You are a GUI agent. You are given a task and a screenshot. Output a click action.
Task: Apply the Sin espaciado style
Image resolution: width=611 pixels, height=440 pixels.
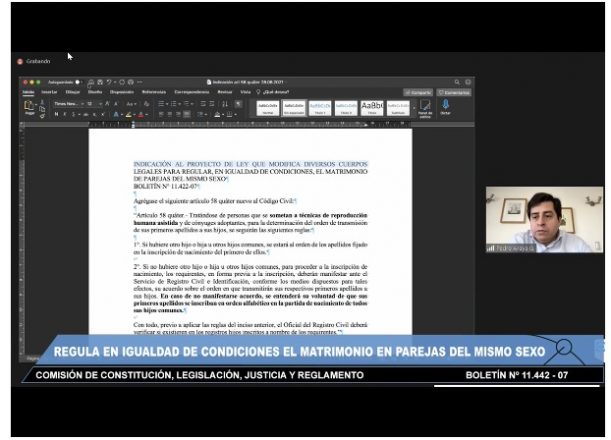[294, 108]
